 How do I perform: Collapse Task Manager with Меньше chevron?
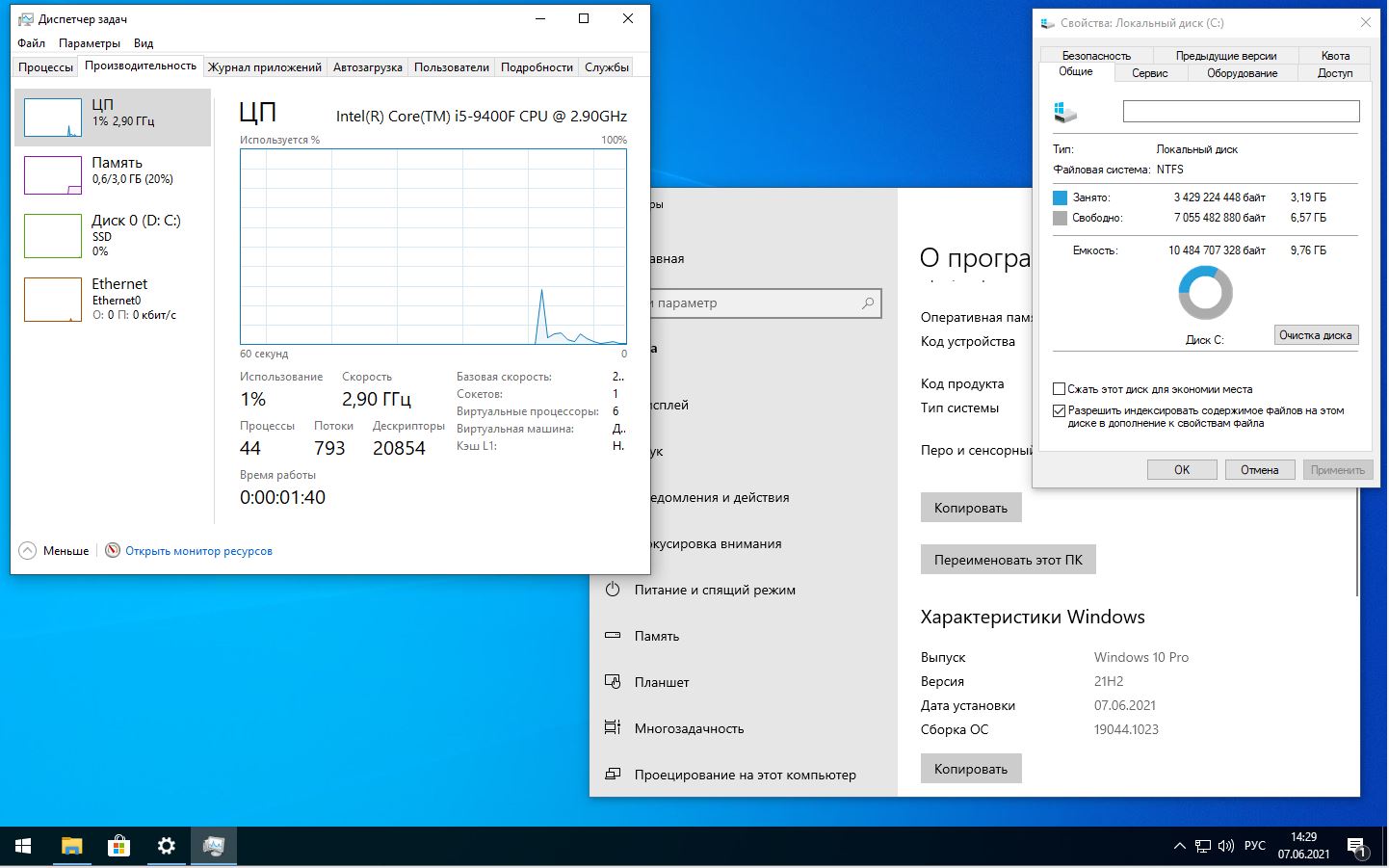coord(54,551)
